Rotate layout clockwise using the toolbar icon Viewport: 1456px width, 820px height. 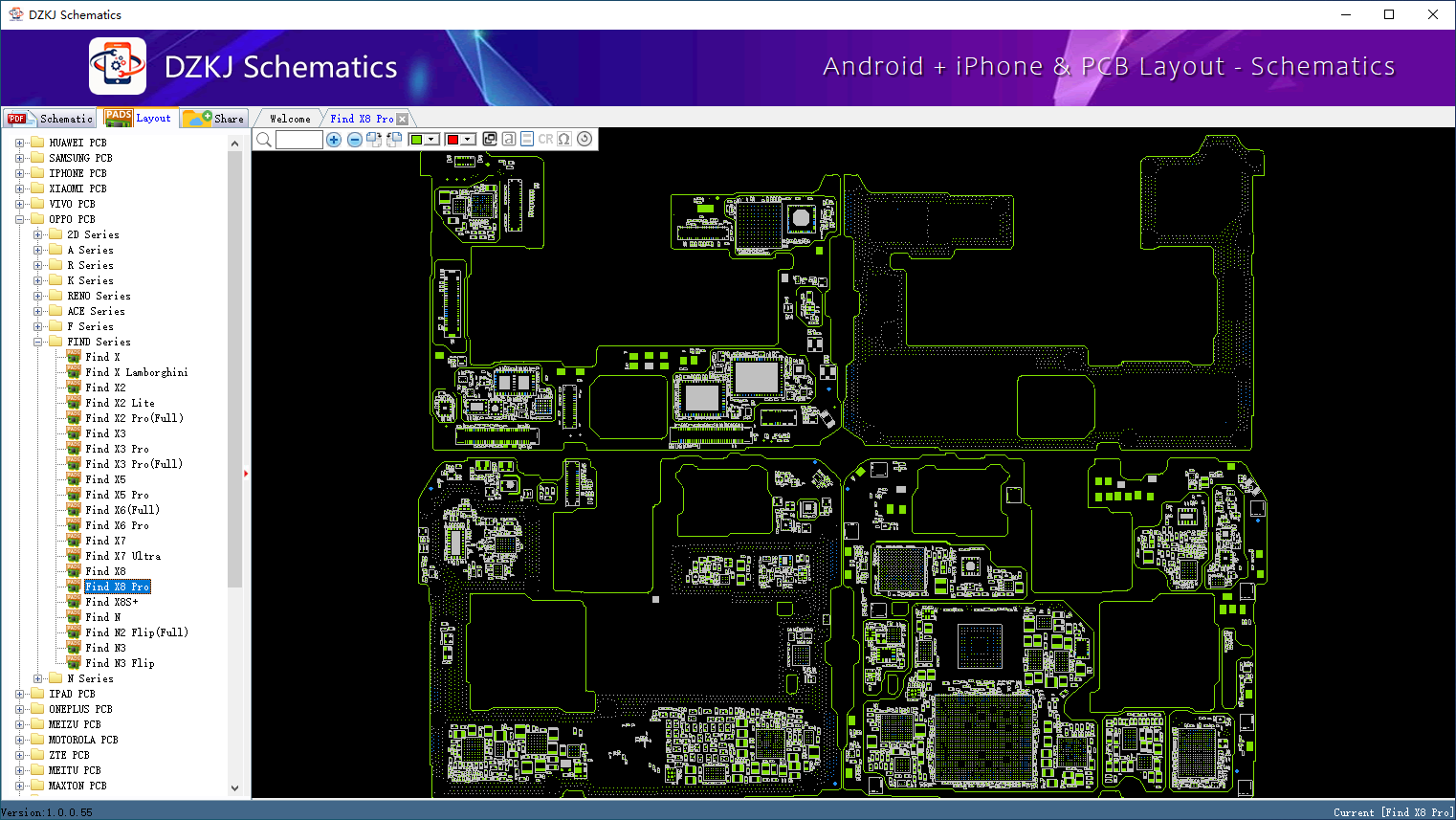tap(374, 140)
